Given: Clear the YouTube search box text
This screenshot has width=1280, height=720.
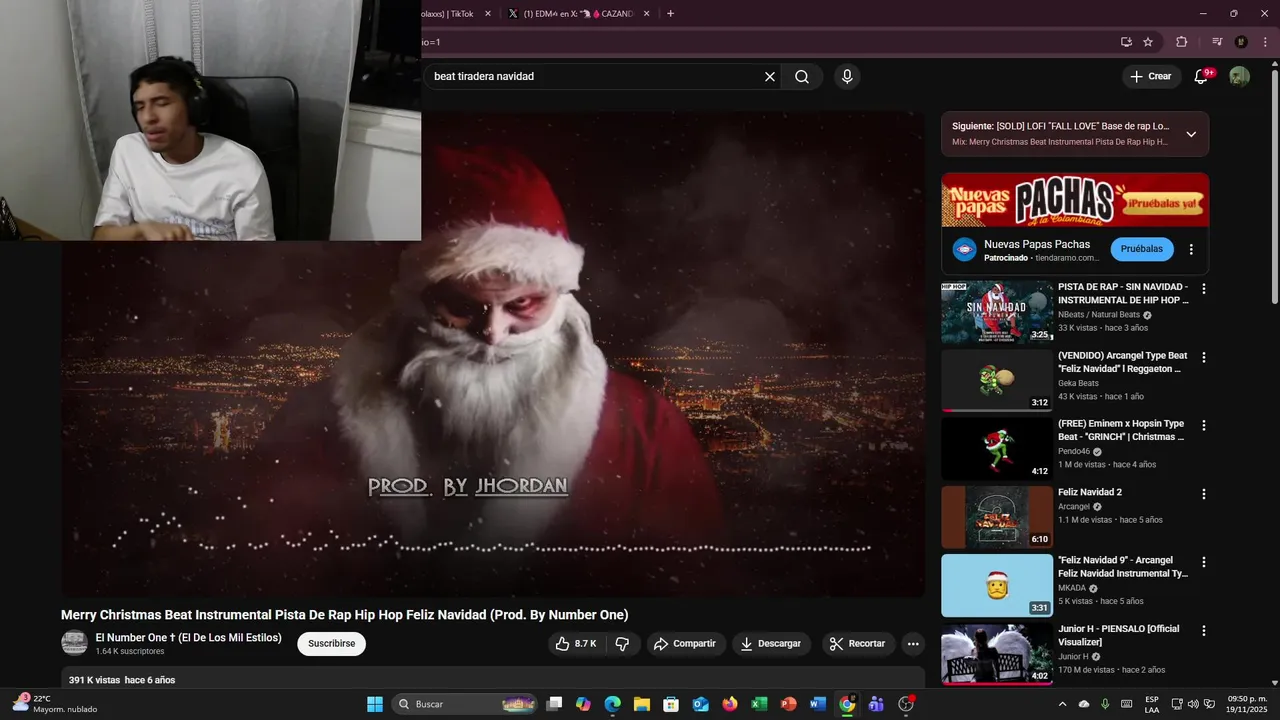Looking at the screenshot, I should coord(770,77).
